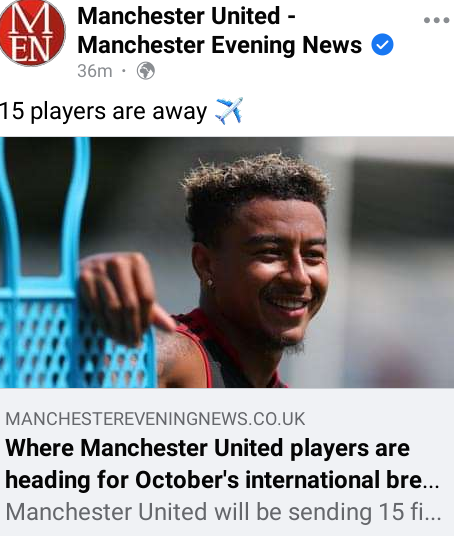Open the page name Manchester Evening News

[x=219, y=45]
